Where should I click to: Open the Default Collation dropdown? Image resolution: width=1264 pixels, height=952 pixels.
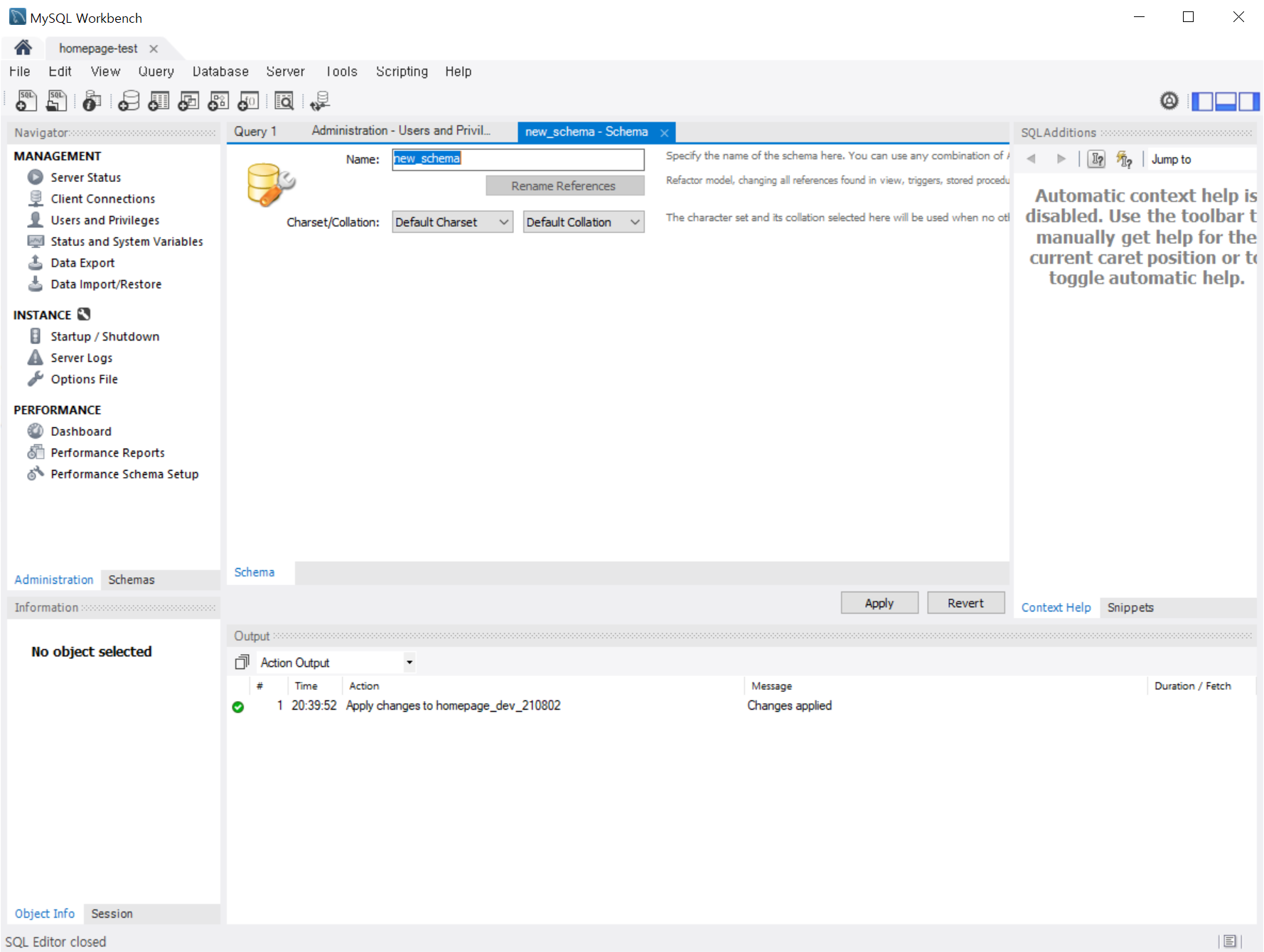(584, 222)
